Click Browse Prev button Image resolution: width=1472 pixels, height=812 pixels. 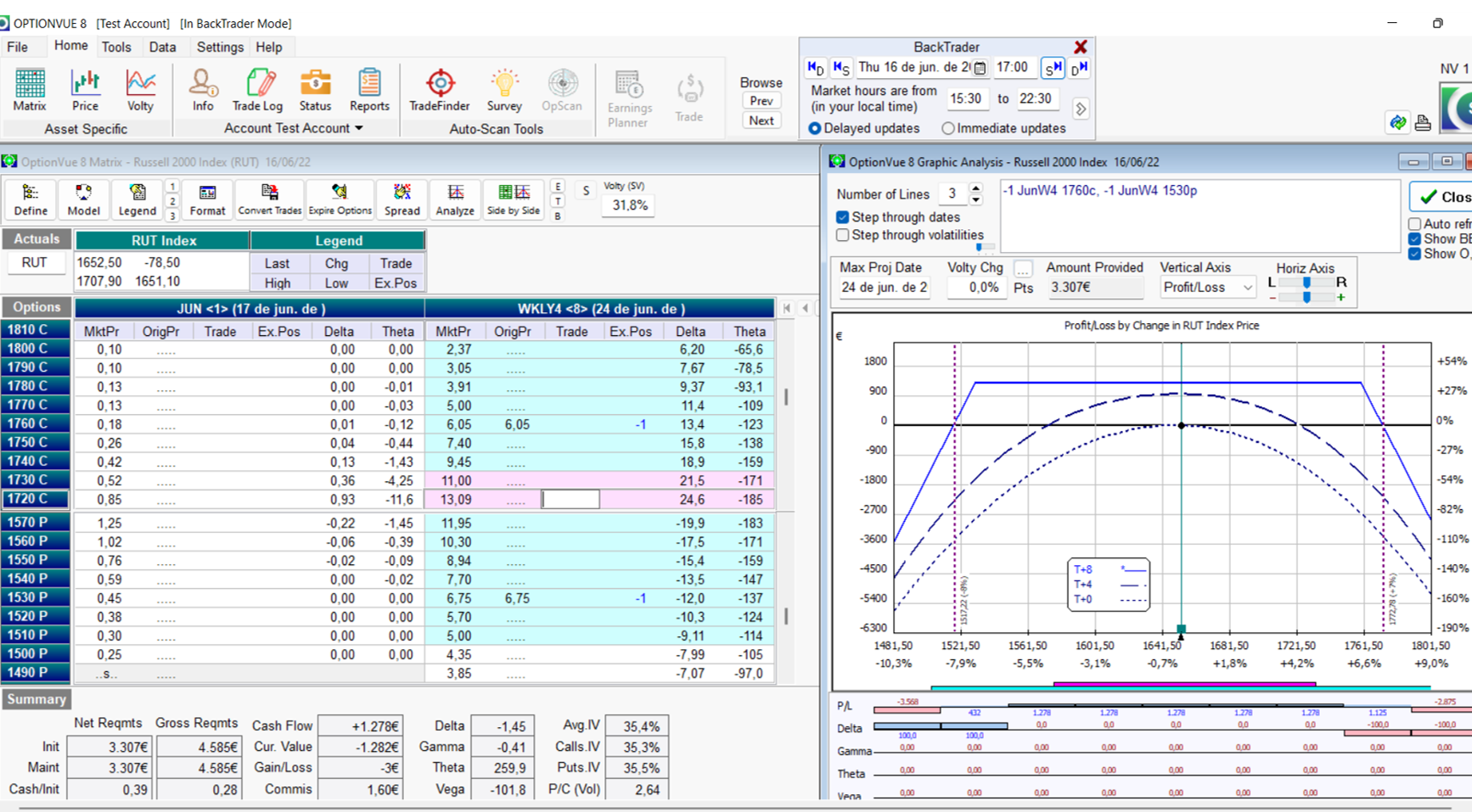tap(761, 101)
